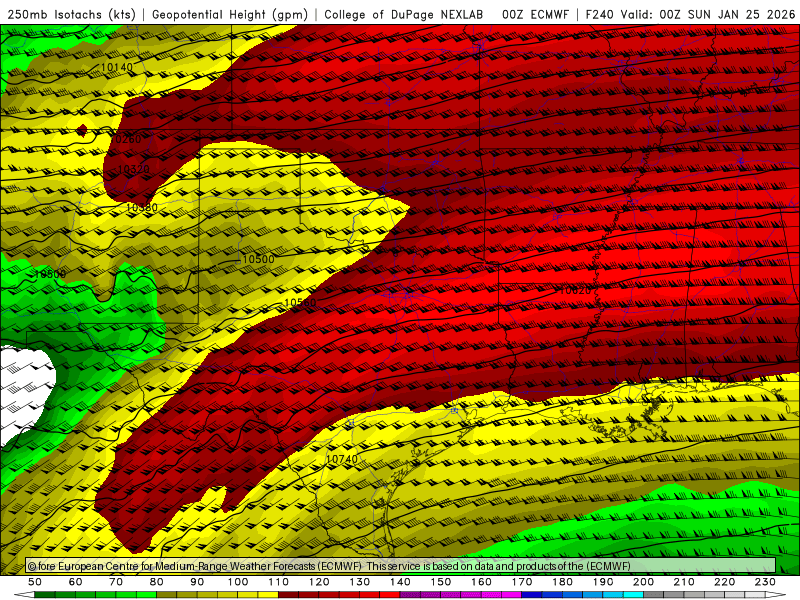
Task: Click the ECMWF copyright notice banner
Action: point(401,566)
